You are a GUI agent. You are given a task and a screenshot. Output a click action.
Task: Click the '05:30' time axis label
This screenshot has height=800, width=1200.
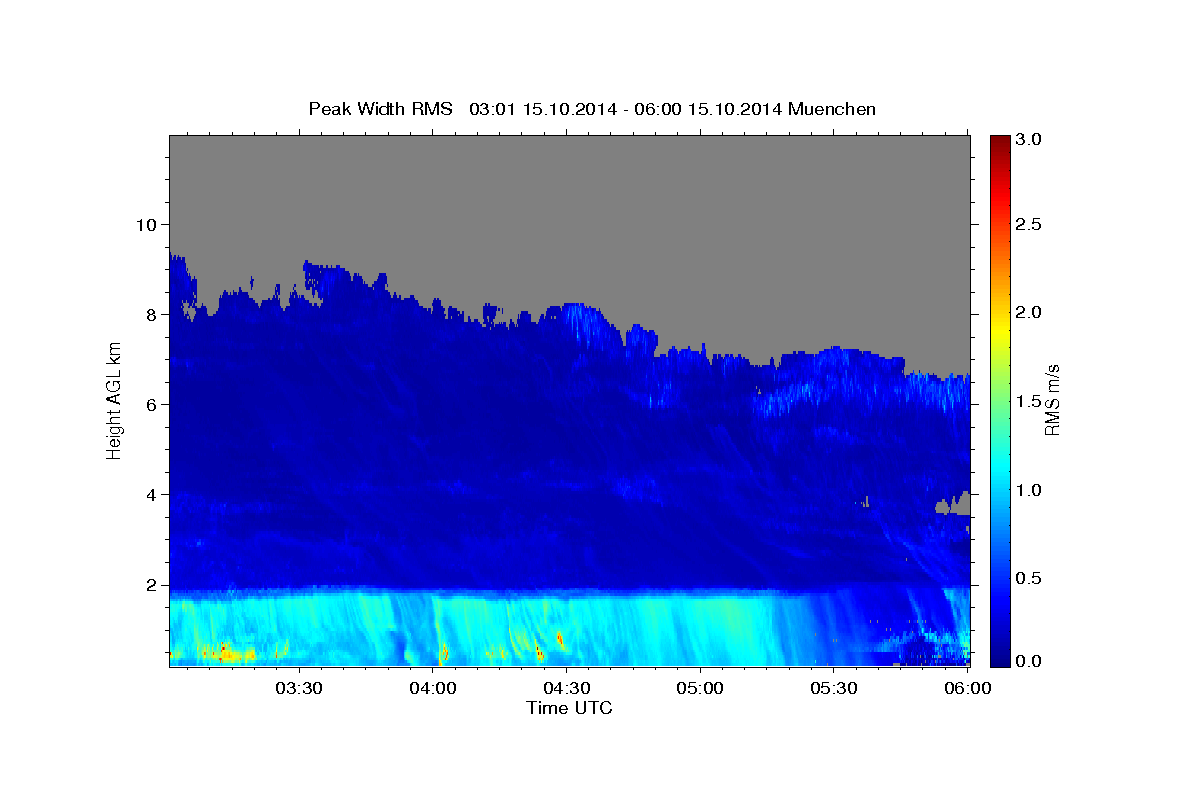(x=834, y=688)
